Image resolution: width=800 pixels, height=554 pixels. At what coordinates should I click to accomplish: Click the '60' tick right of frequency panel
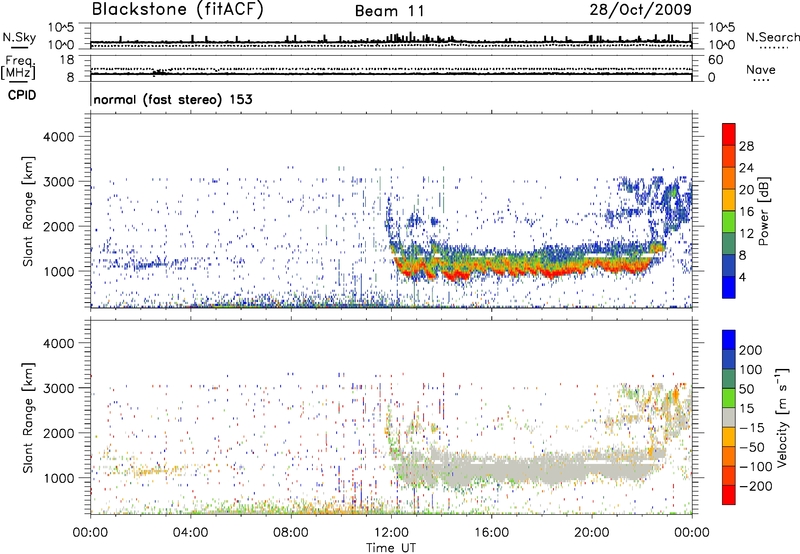715,60
